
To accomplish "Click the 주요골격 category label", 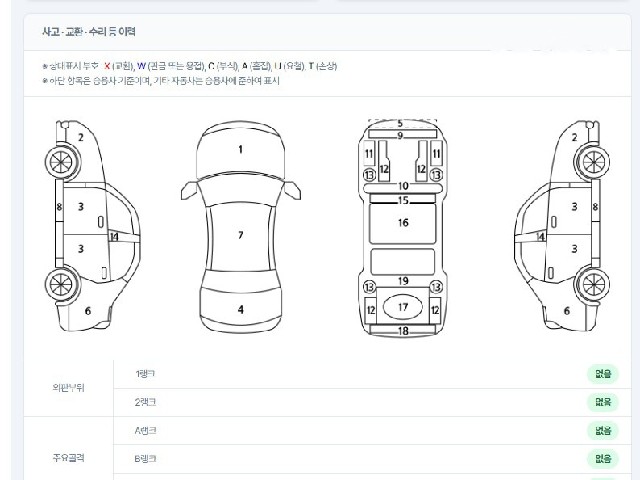I will pos(68,458).
